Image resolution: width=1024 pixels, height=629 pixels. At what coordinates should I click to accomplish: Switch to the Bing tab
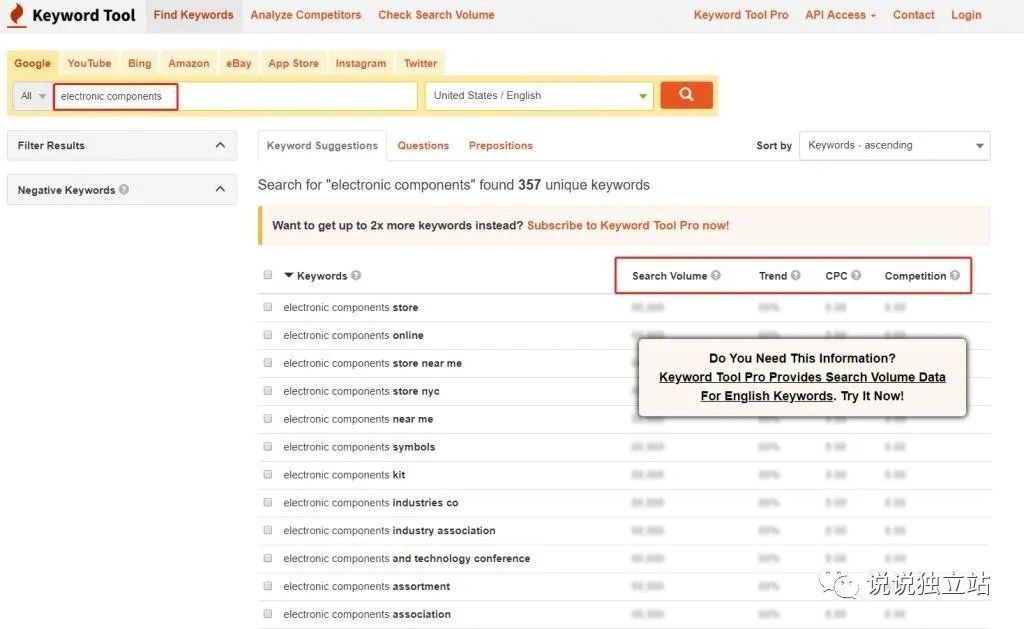click(140, 63)
